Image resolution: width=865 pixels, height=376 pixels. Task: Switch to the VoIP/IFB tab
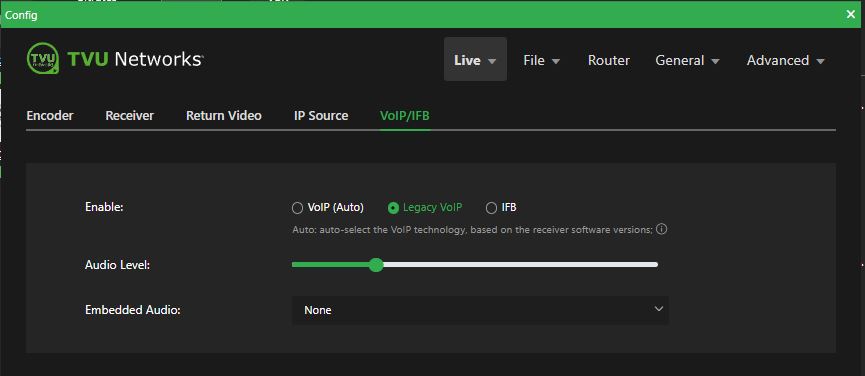point(404,116)
